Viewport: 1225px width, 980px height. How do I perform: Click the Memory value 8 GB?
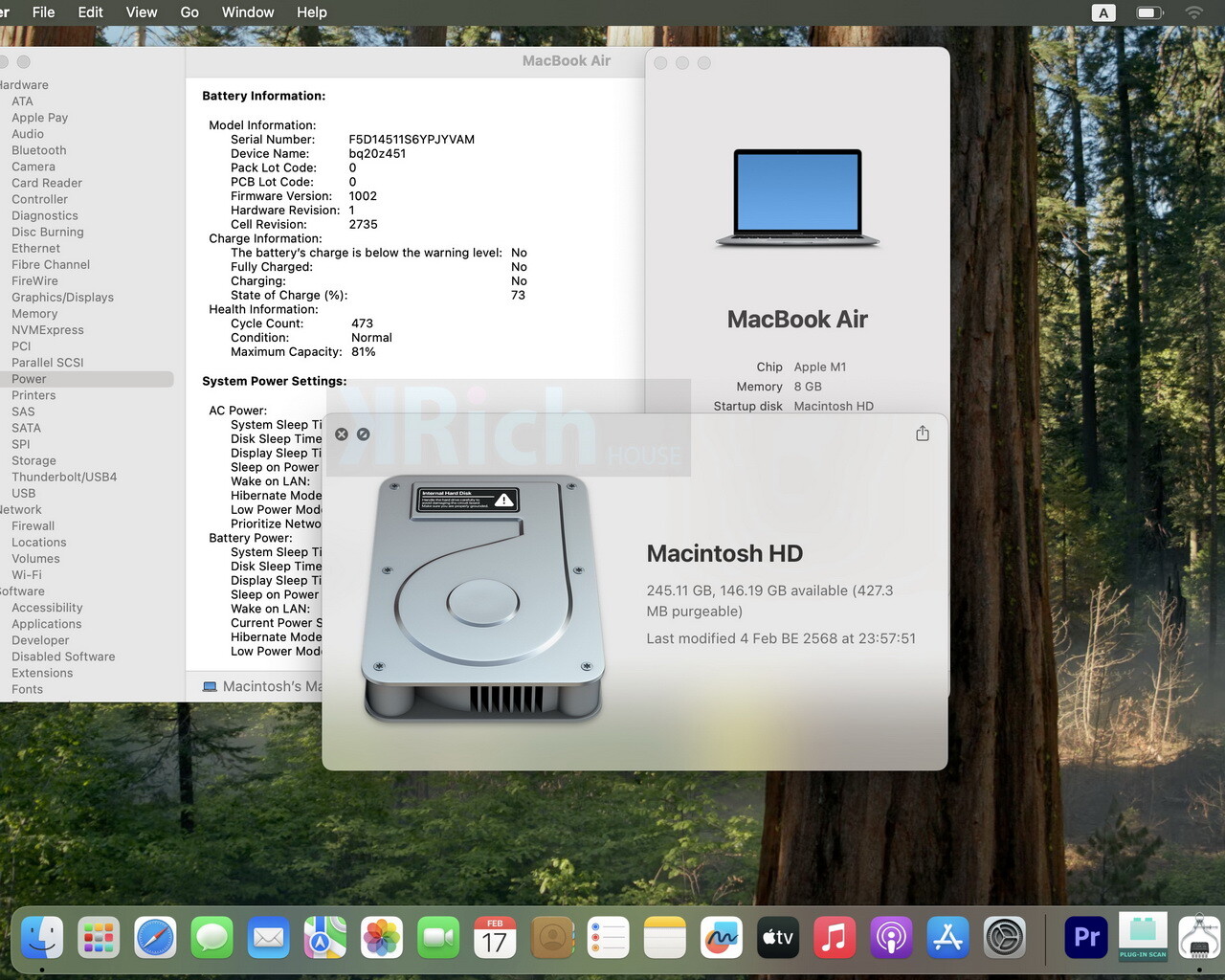click(808, 387)
